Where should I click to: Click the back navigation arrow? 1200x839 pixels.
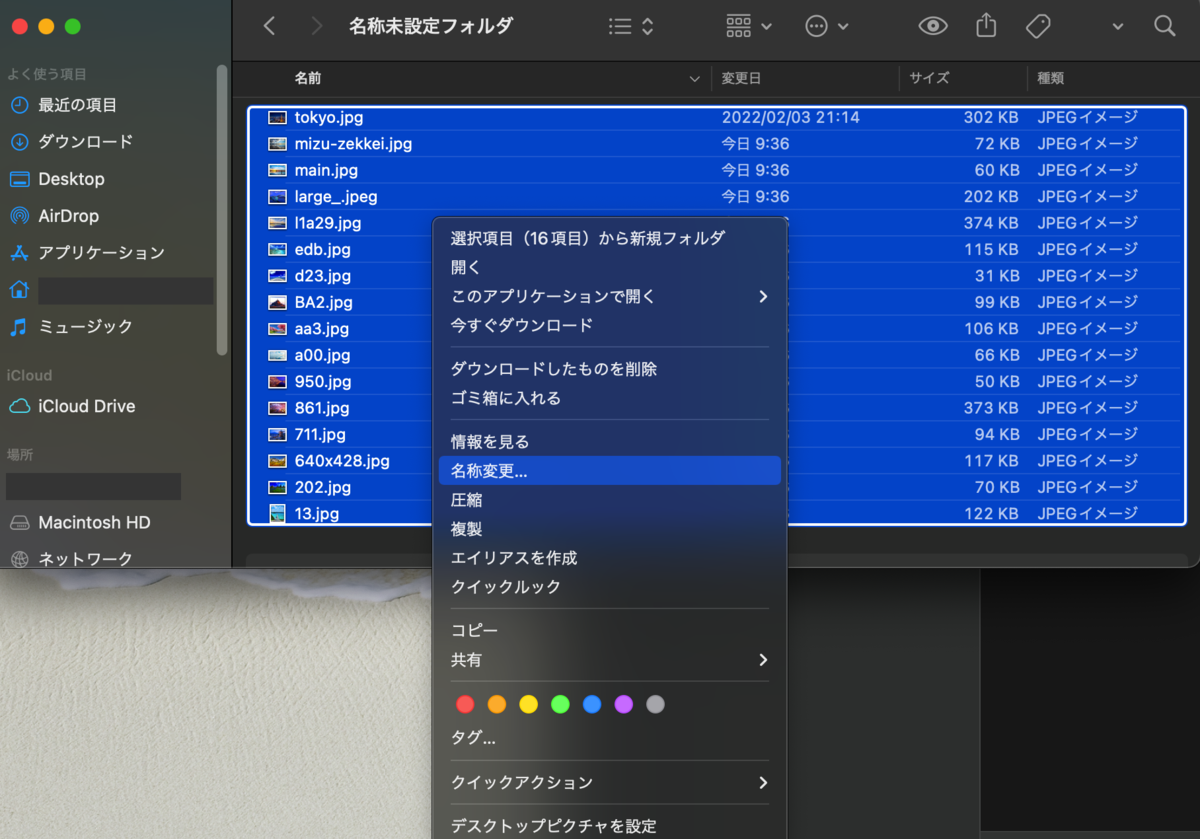(x=268, y=26)
